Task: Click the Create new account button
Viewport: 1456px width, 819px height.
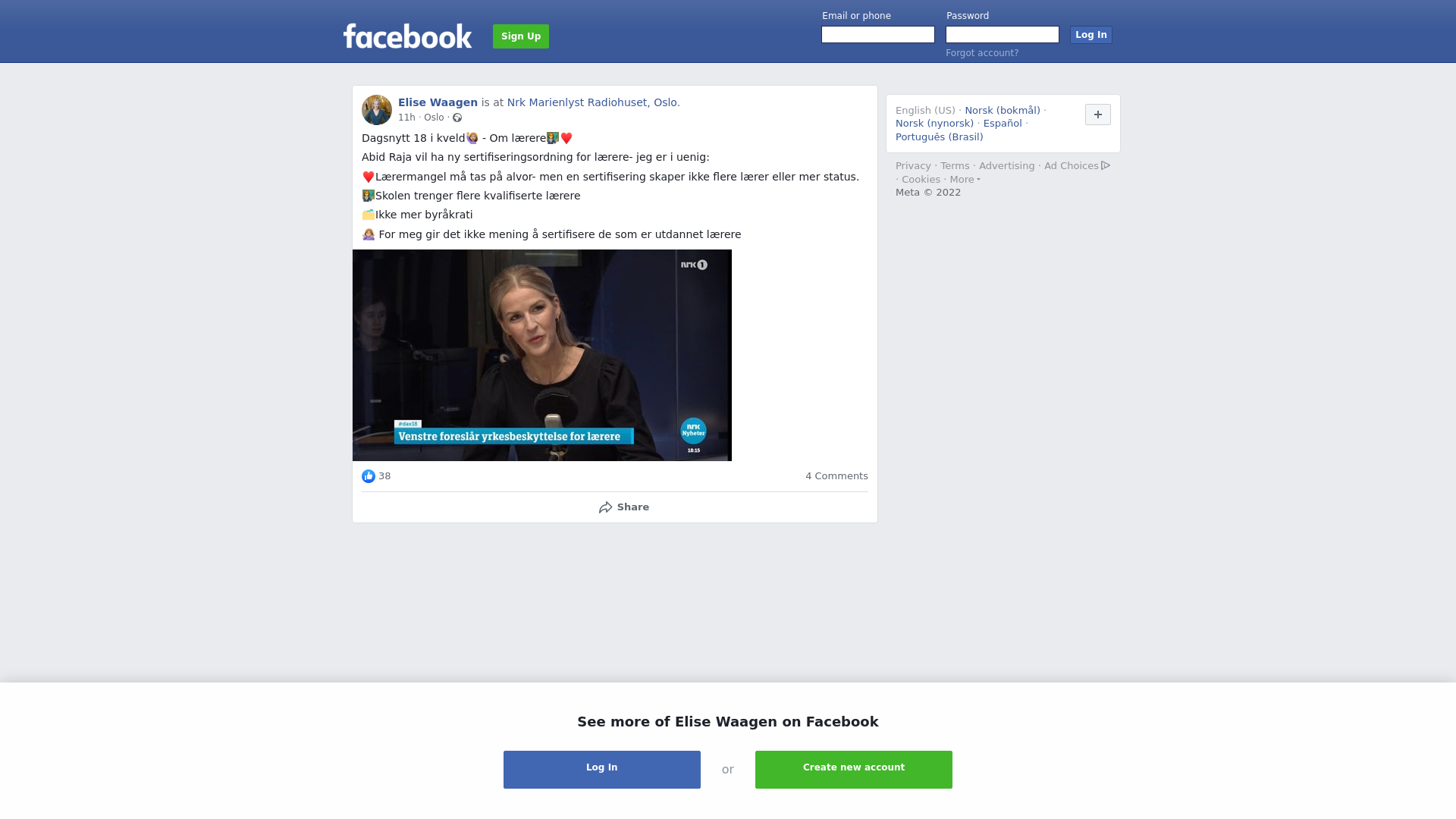Action: coord(854,770)
